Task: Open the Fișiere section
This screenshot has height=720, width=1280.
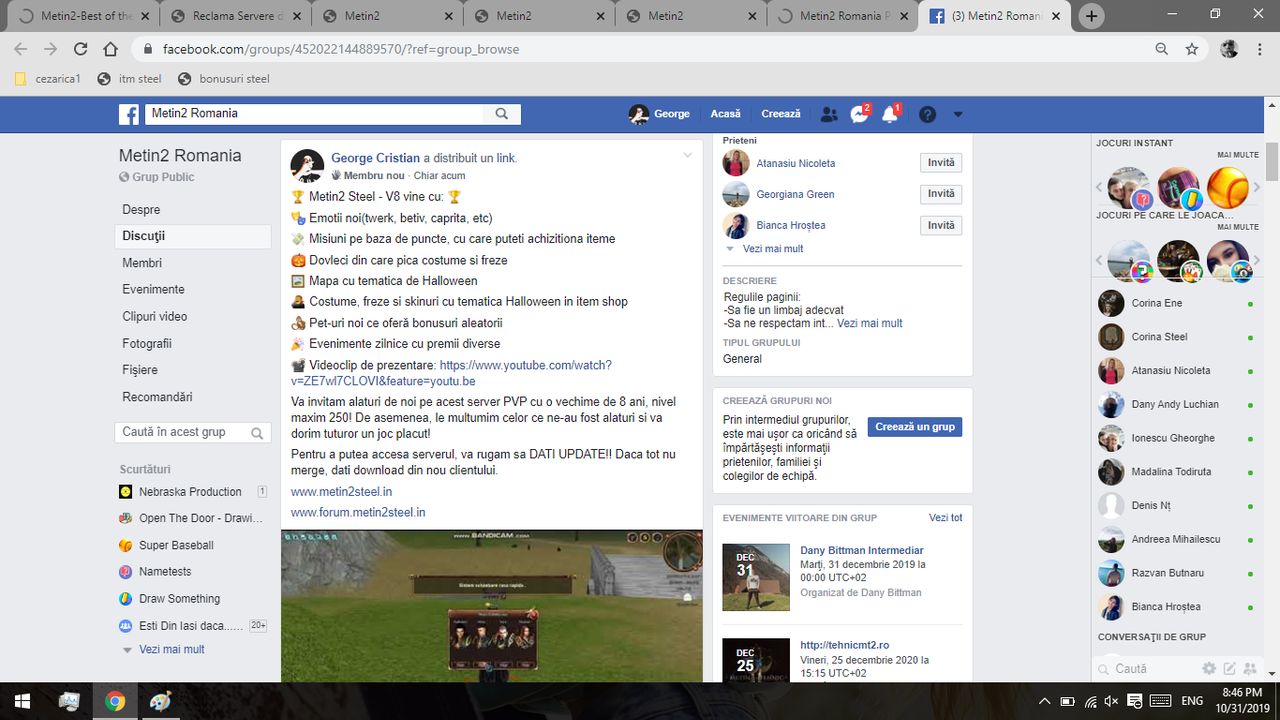Action: (x=192, y=370)
